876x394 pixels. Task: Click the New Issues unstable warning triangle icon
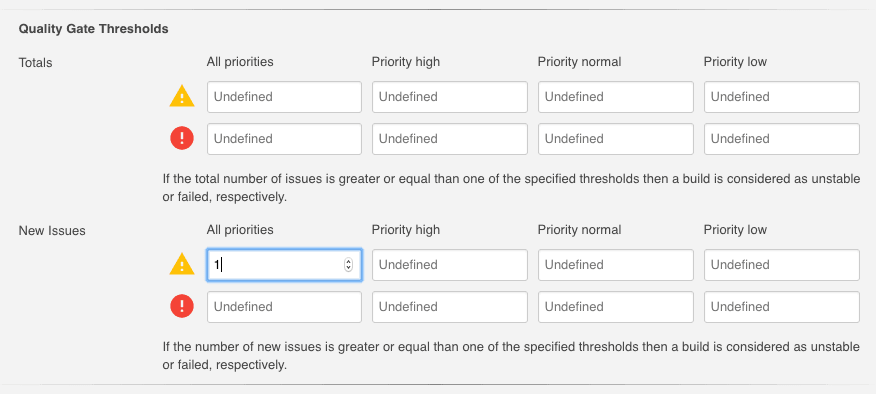click(182, 264)
